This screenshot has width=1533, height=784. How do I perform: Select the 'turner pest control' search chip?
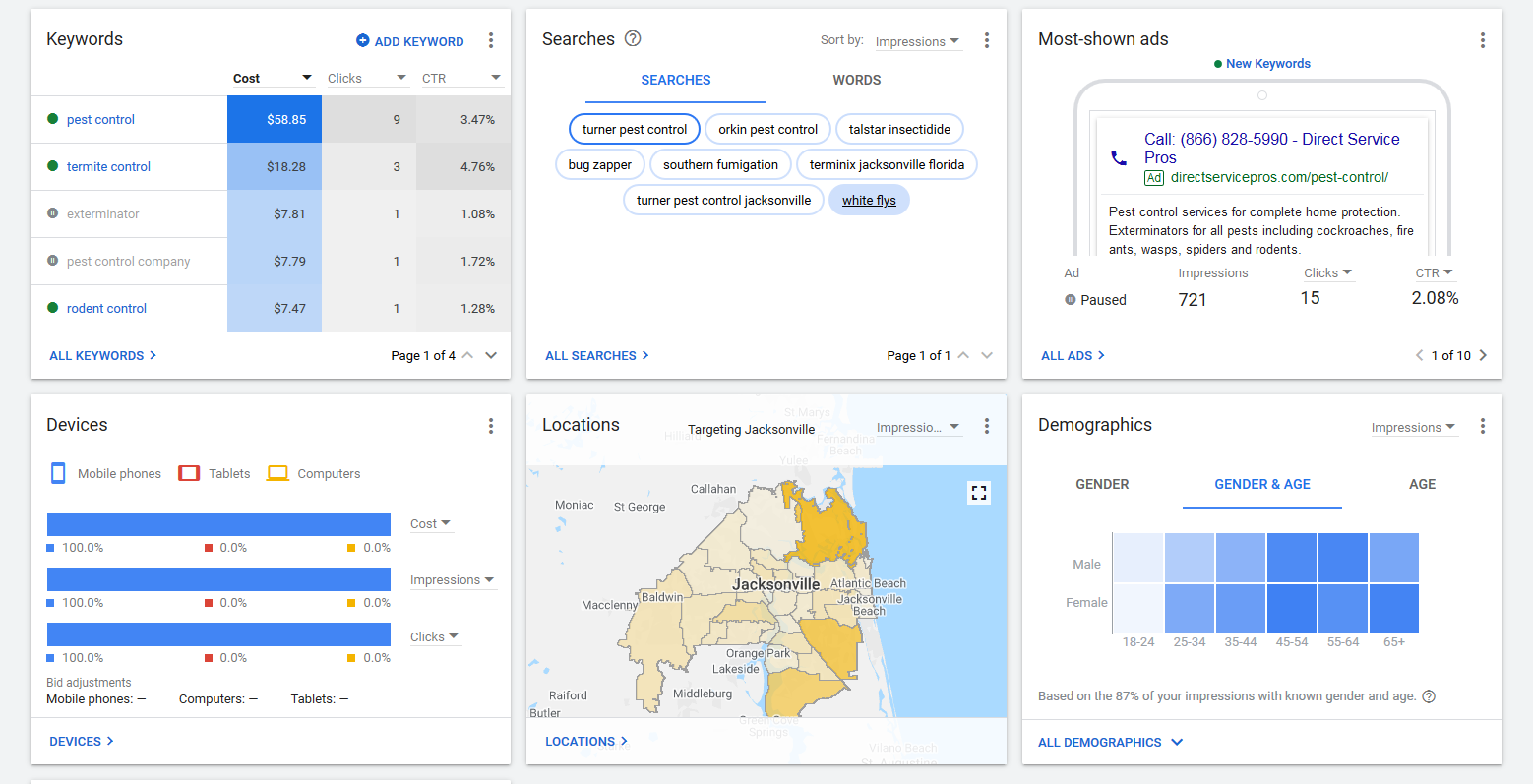pos(635,129)
